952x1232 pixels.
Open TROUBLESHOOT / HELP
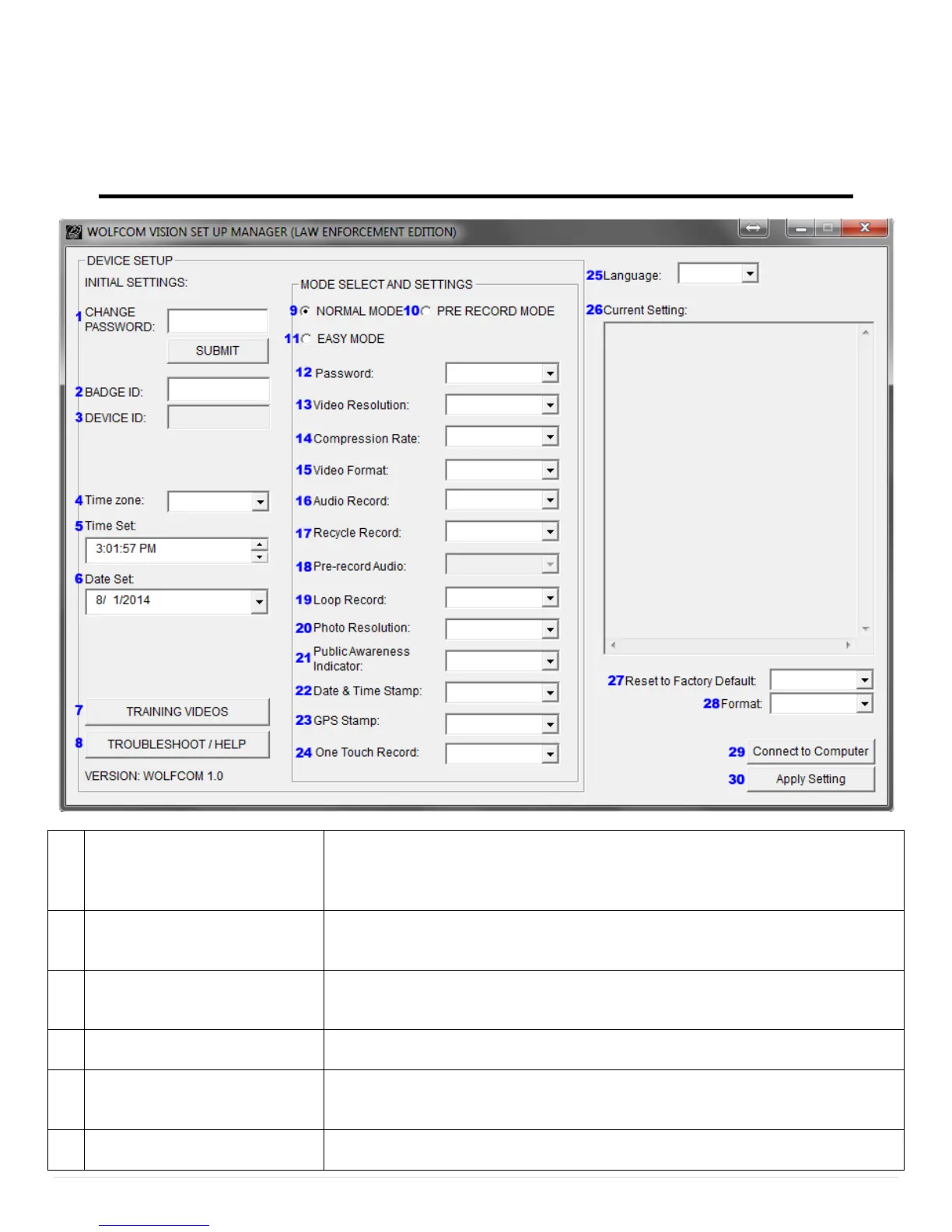(177, 744)
